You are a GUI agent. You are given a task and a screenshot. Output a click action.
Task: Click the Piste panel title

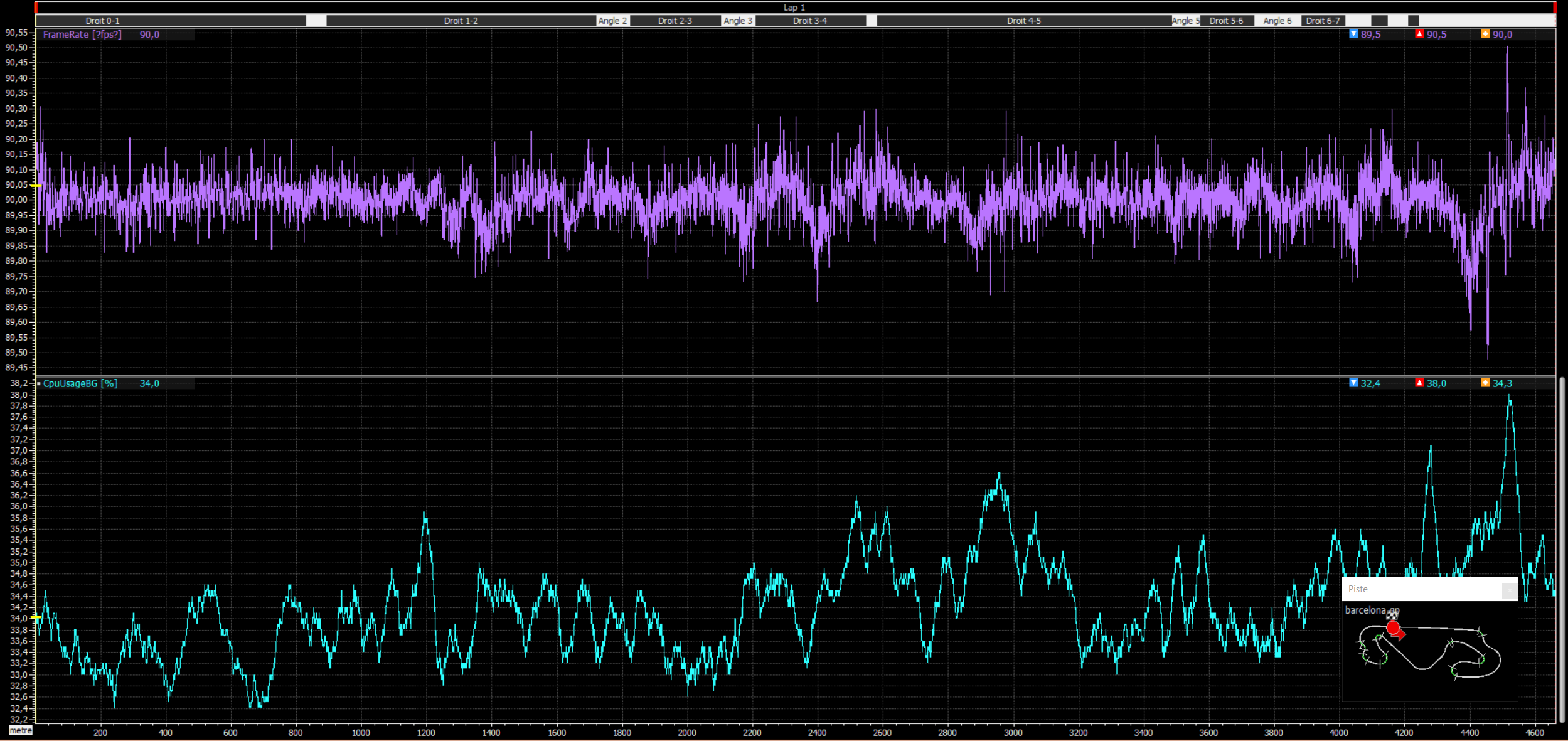(1358, 589)
